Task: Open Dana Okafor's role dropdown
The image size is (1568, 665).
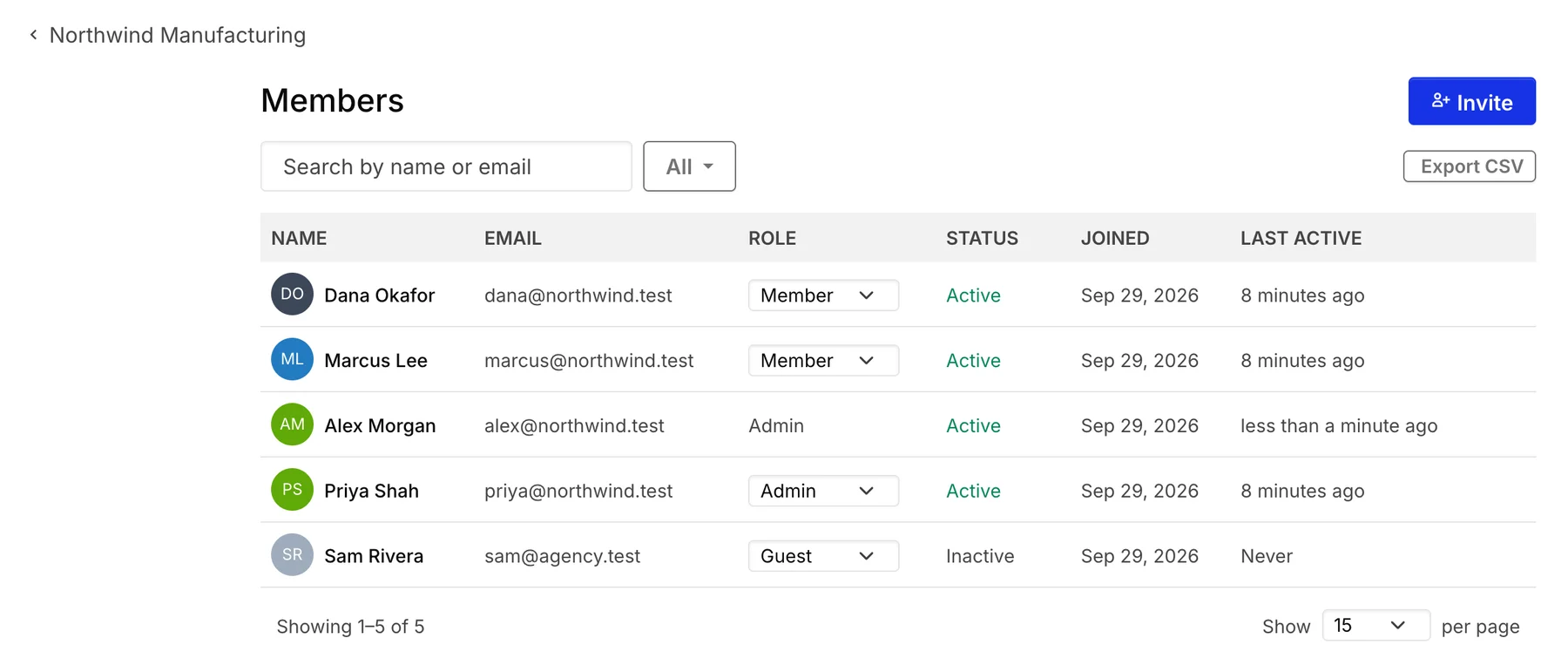Action: point(823,295)
